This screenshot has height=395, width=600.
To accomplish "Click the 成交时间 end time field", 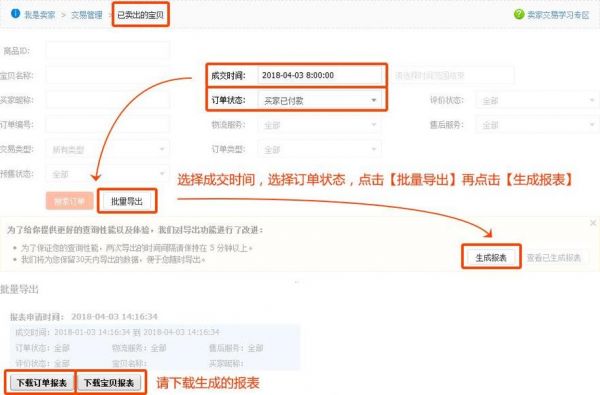I will click(x=454, y=75).
